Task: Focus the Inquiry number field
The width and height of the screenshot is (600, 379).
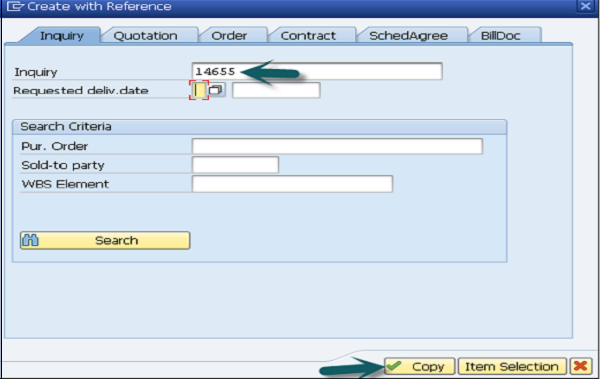Action: [x=317, y=71]
